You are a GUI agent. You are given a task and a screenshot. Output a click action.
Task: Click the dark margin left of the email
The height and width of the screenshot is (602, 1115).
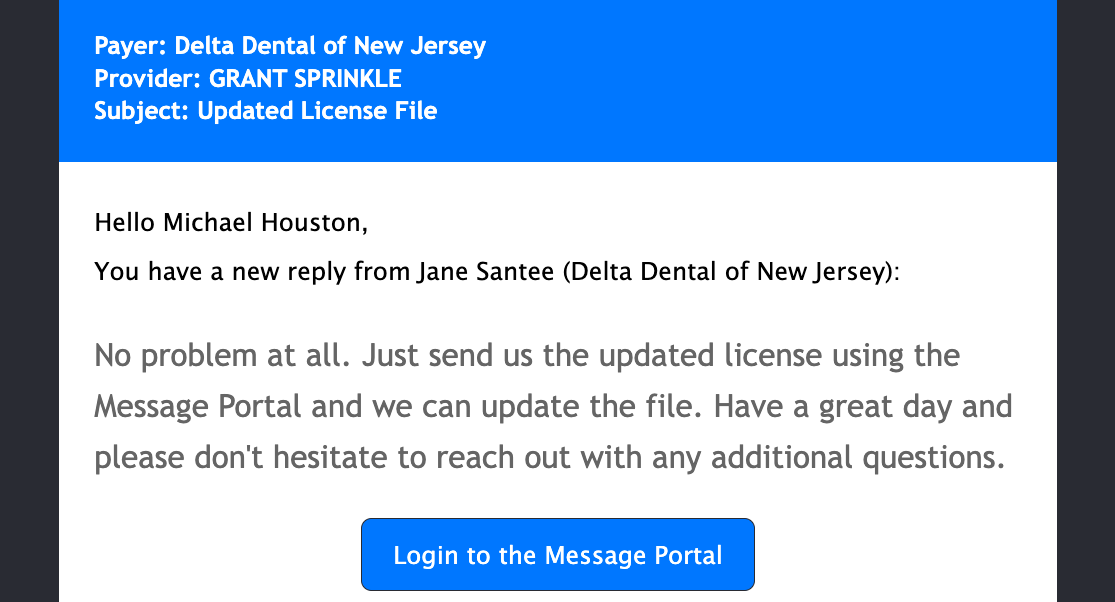tap(29, 300)
